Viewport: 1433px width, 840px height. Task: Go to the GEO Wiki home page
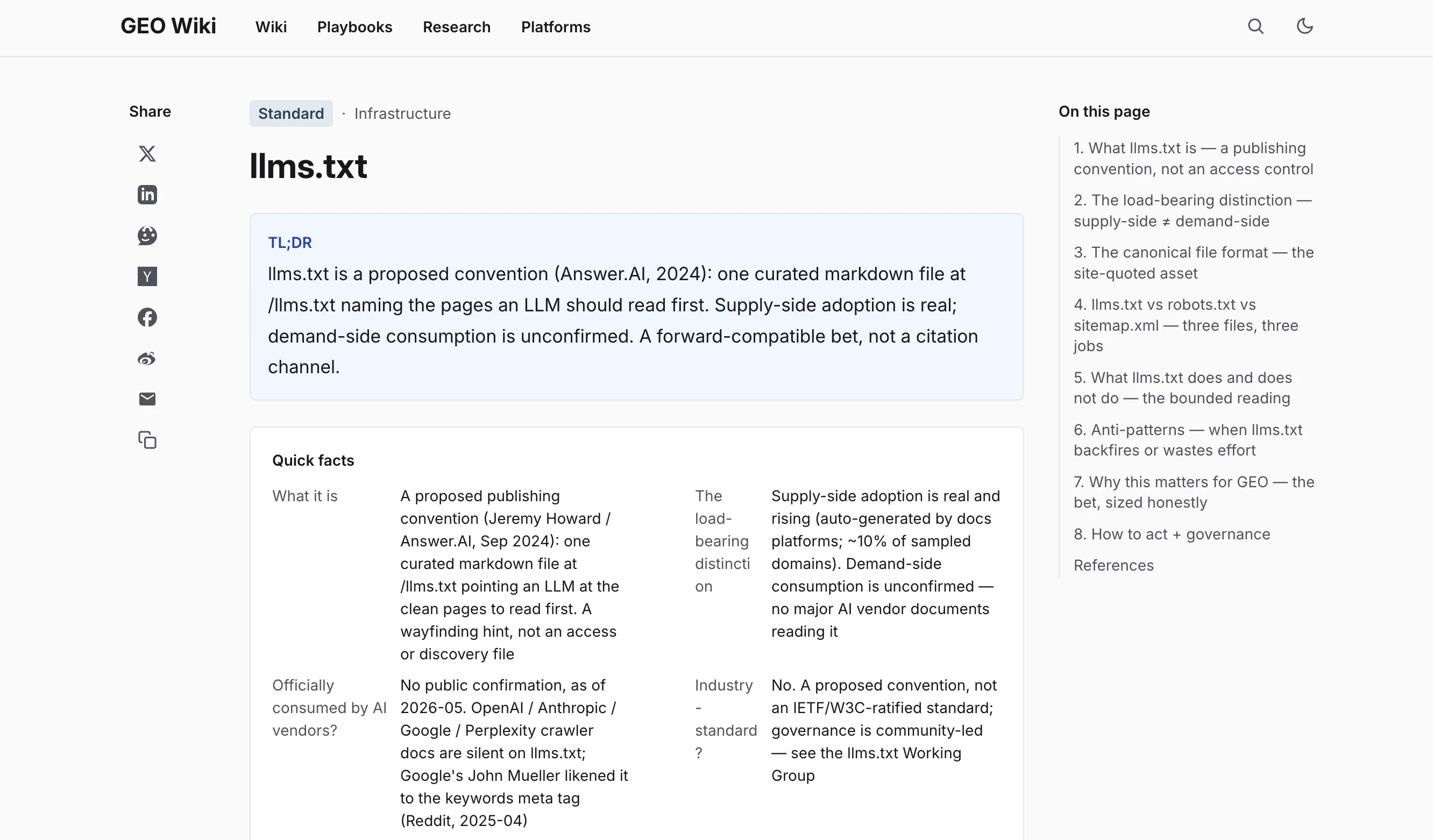pyautogui.click(x=168, y=26)
